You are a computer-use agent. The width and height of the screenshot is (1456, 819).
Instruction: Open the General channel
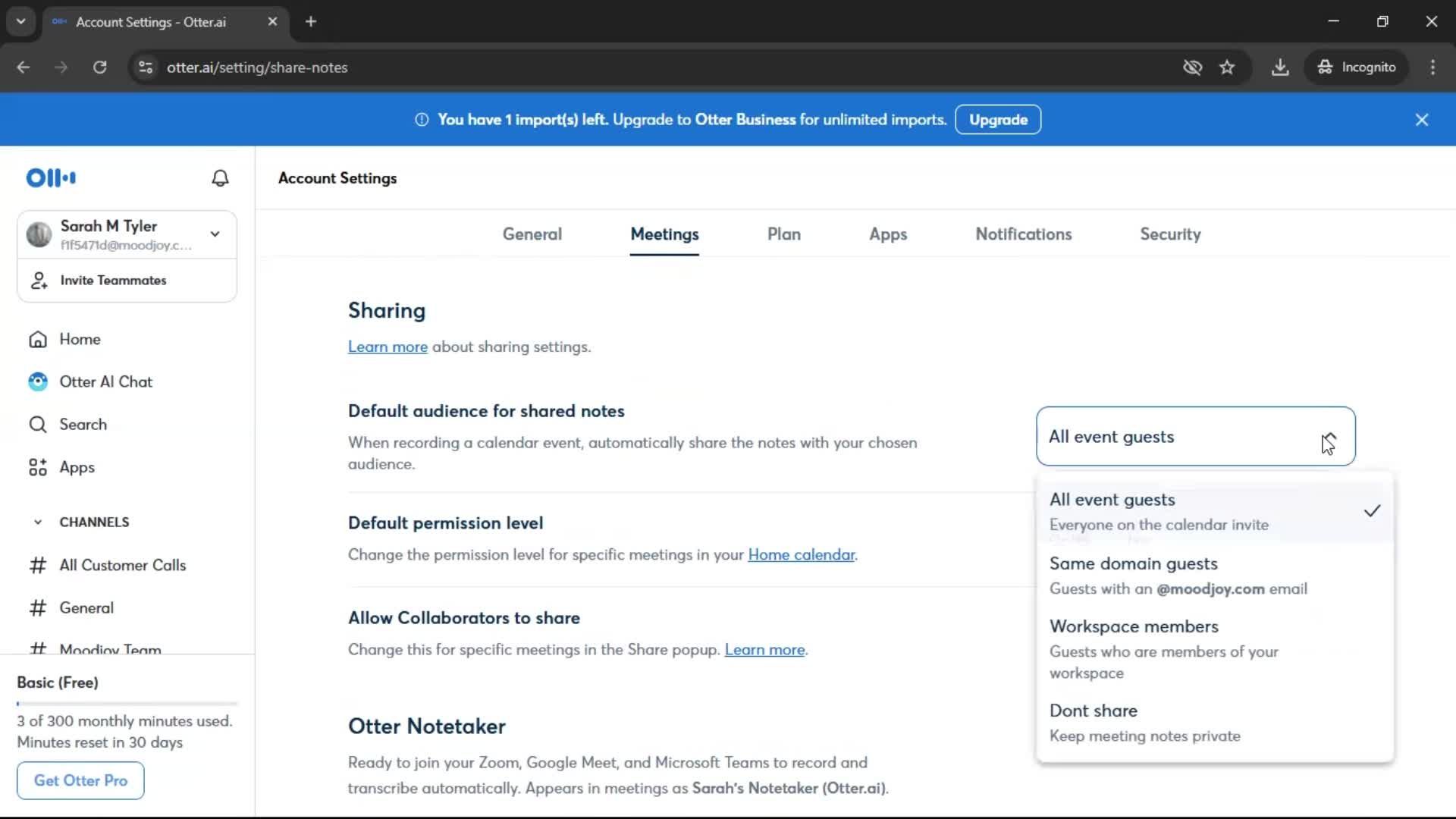click(87, 607)
